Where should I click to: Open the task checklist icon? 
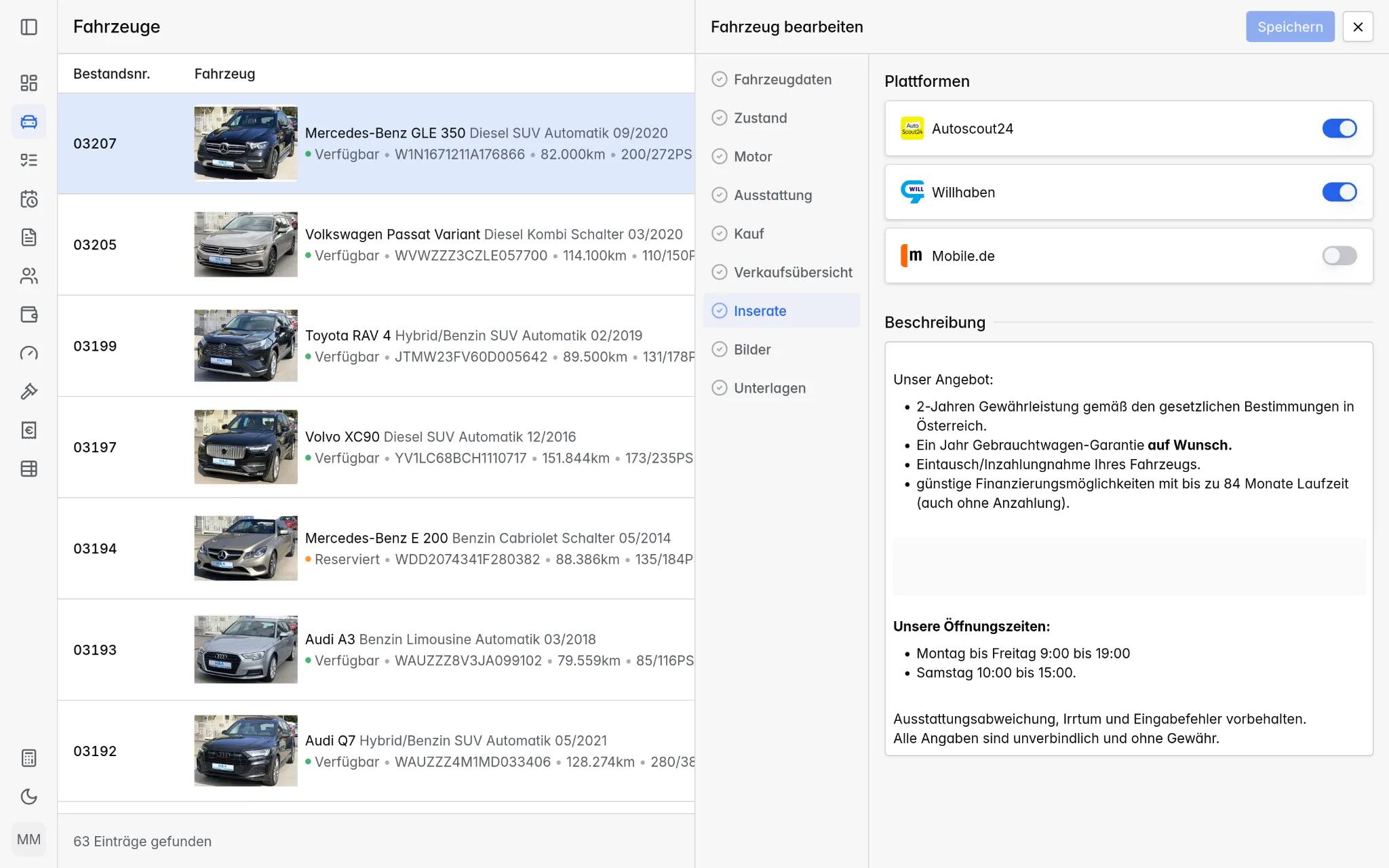click(x=28, y=160)
